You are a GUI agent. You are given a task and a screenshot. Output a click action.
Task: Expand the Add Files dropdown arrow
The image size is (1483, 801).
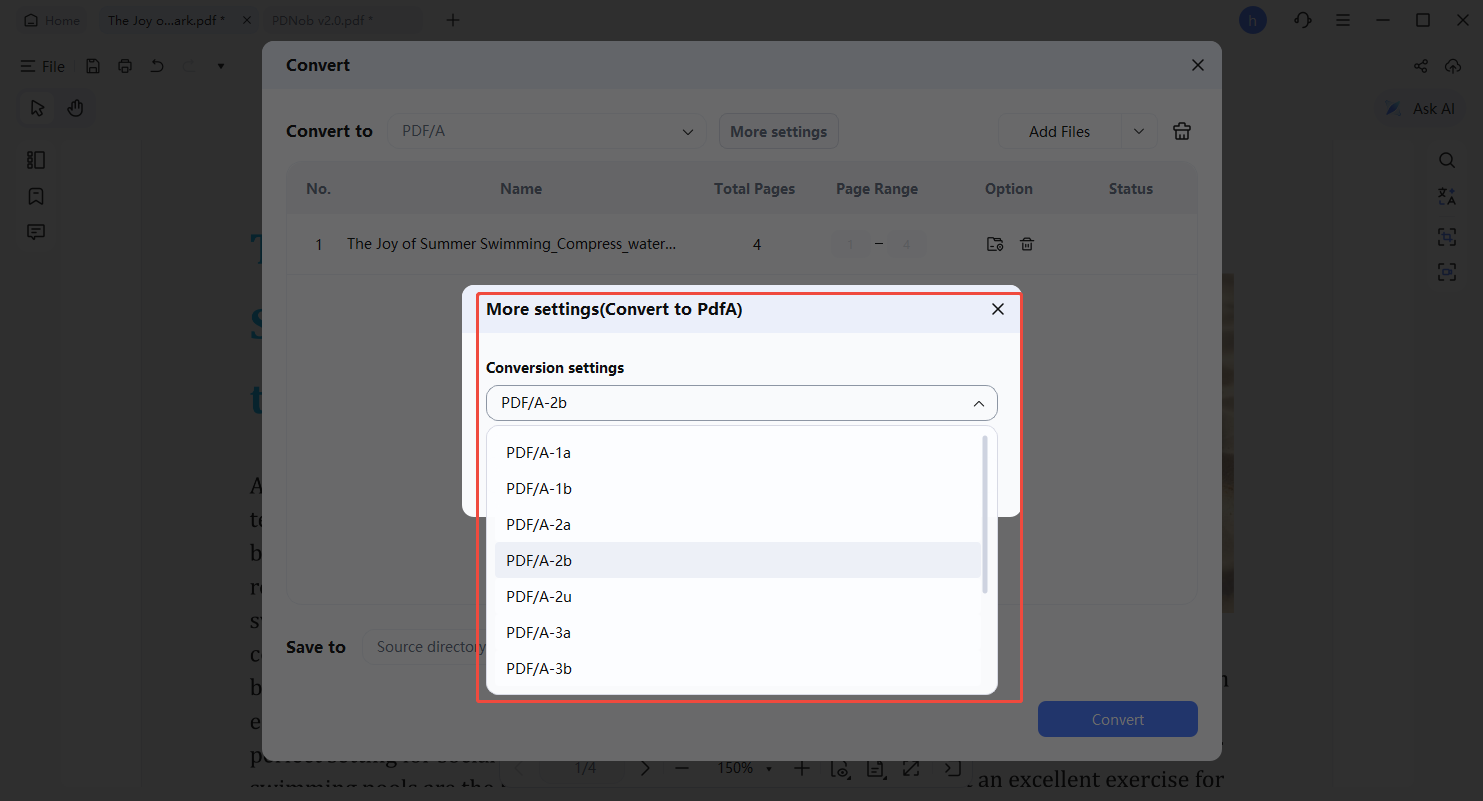(1139, 131)
